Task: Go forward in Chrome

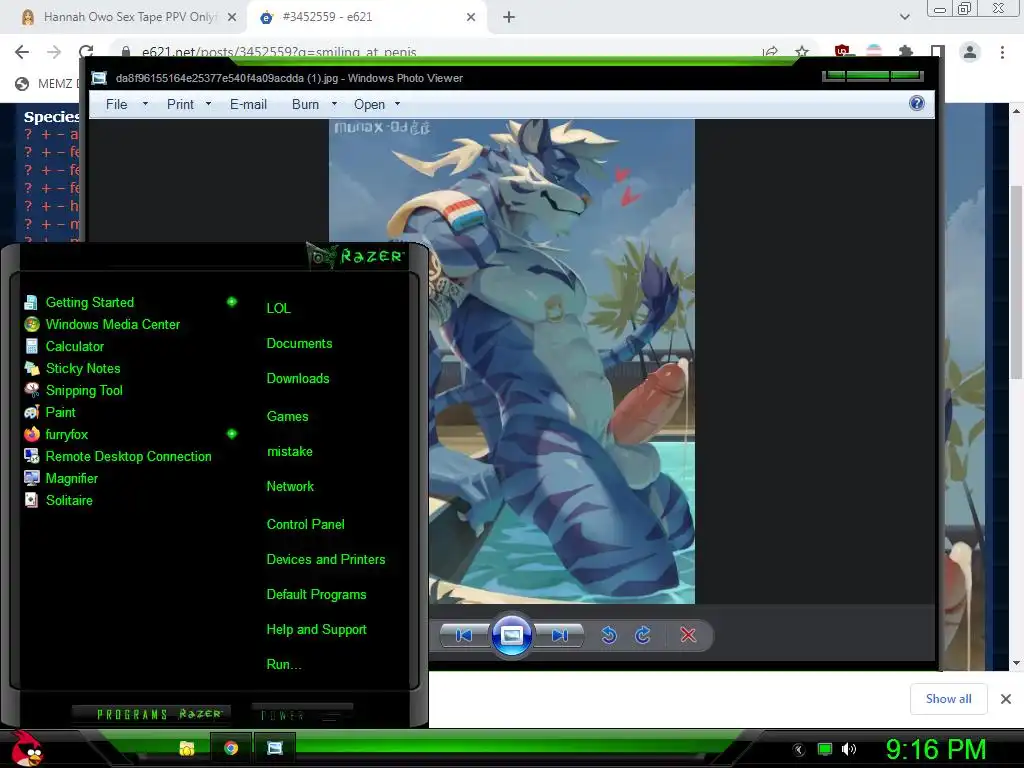Action: 54,52
